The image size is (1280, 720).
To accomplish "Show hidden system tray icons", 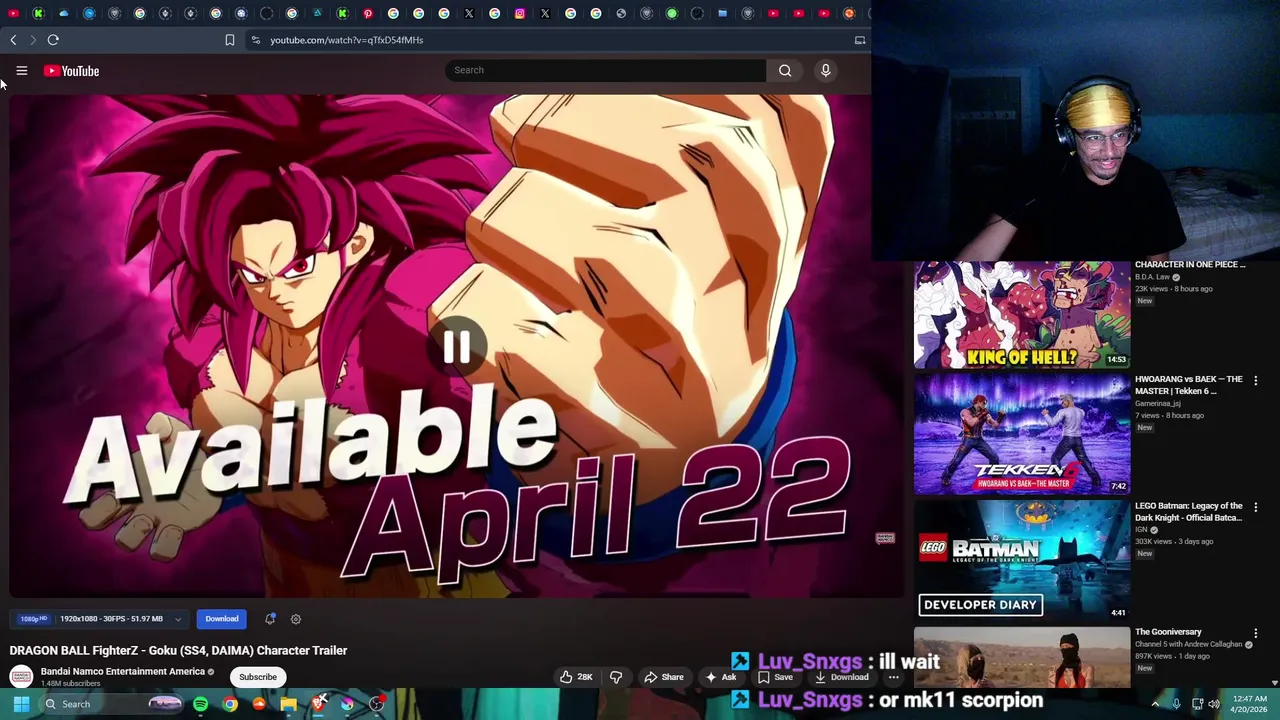I will (1155, 704).
